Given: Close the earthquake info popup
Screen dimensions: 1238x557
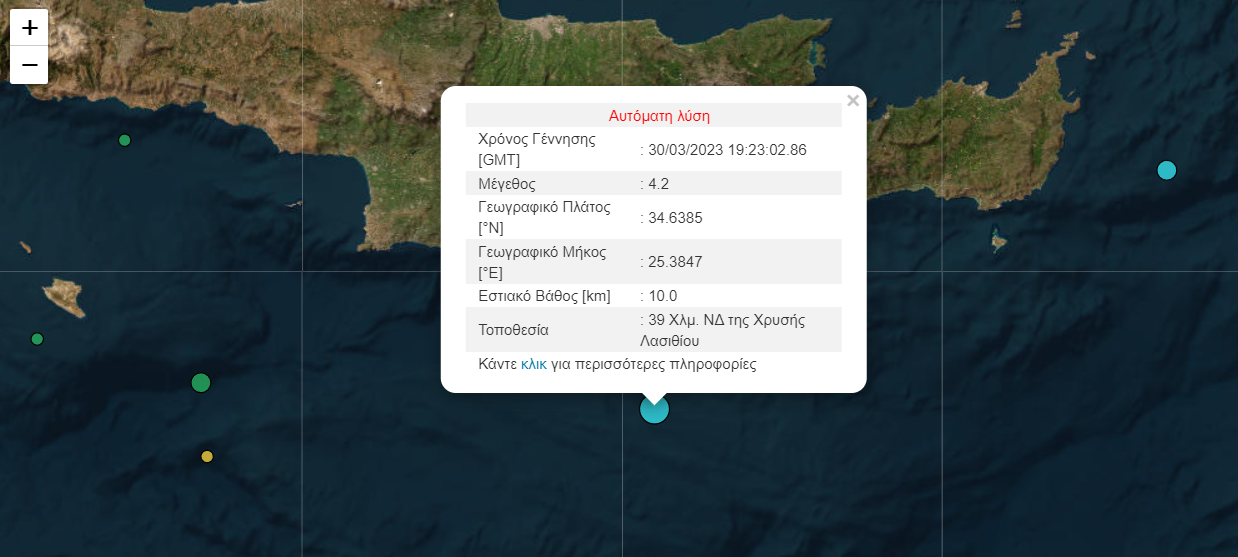Looking at the screenshot, I should point(852,100).
